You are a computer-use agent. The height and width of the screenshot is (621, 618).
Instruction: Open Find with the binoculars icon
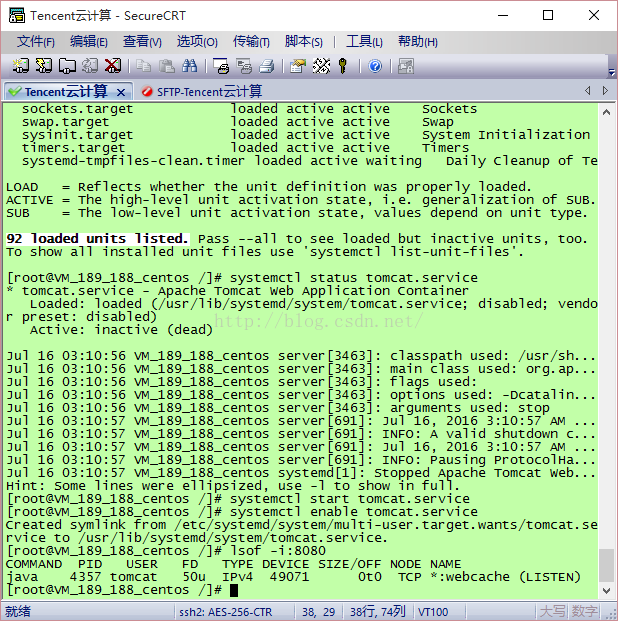pyautogui.click(x=189, y=66)
